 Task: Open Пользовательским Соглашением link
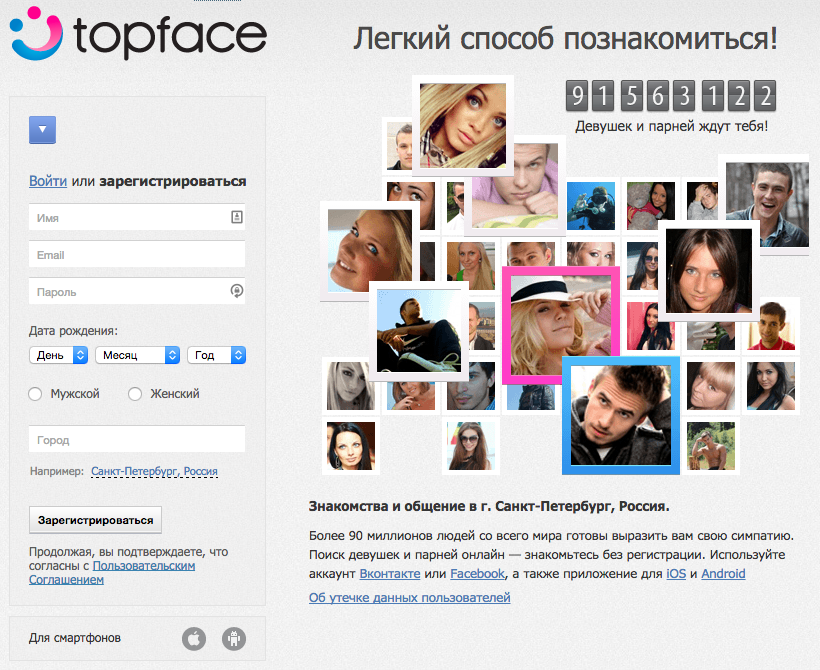pyautogui.click(x=112, y=573)
